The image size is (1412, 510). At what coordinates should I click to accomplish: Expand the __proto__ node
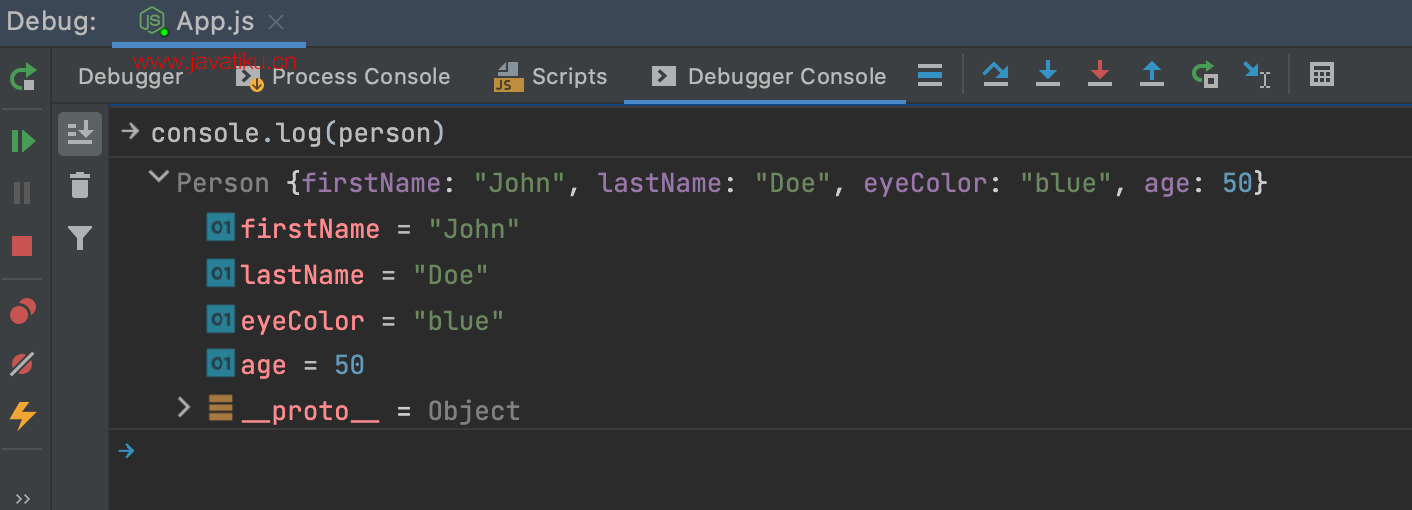tap(183, 407)
